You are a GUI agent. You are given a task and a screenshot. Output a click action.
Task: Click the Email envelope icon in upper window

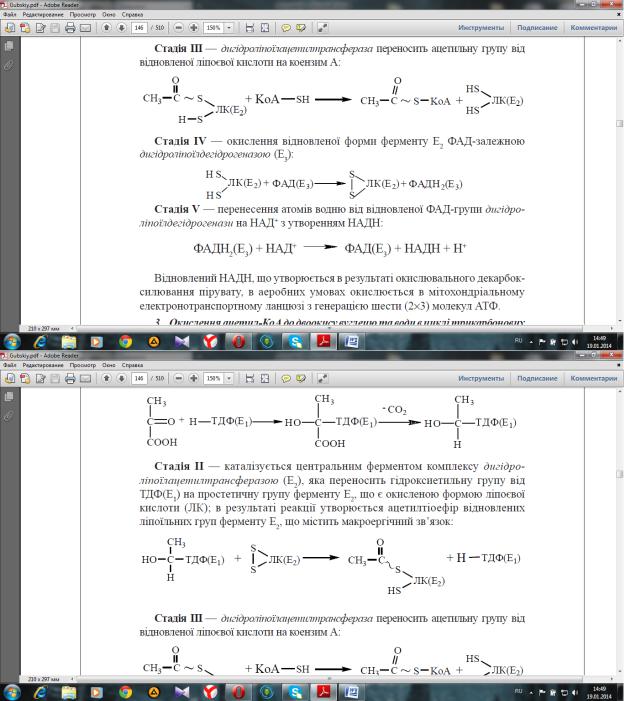pos(85,28)
